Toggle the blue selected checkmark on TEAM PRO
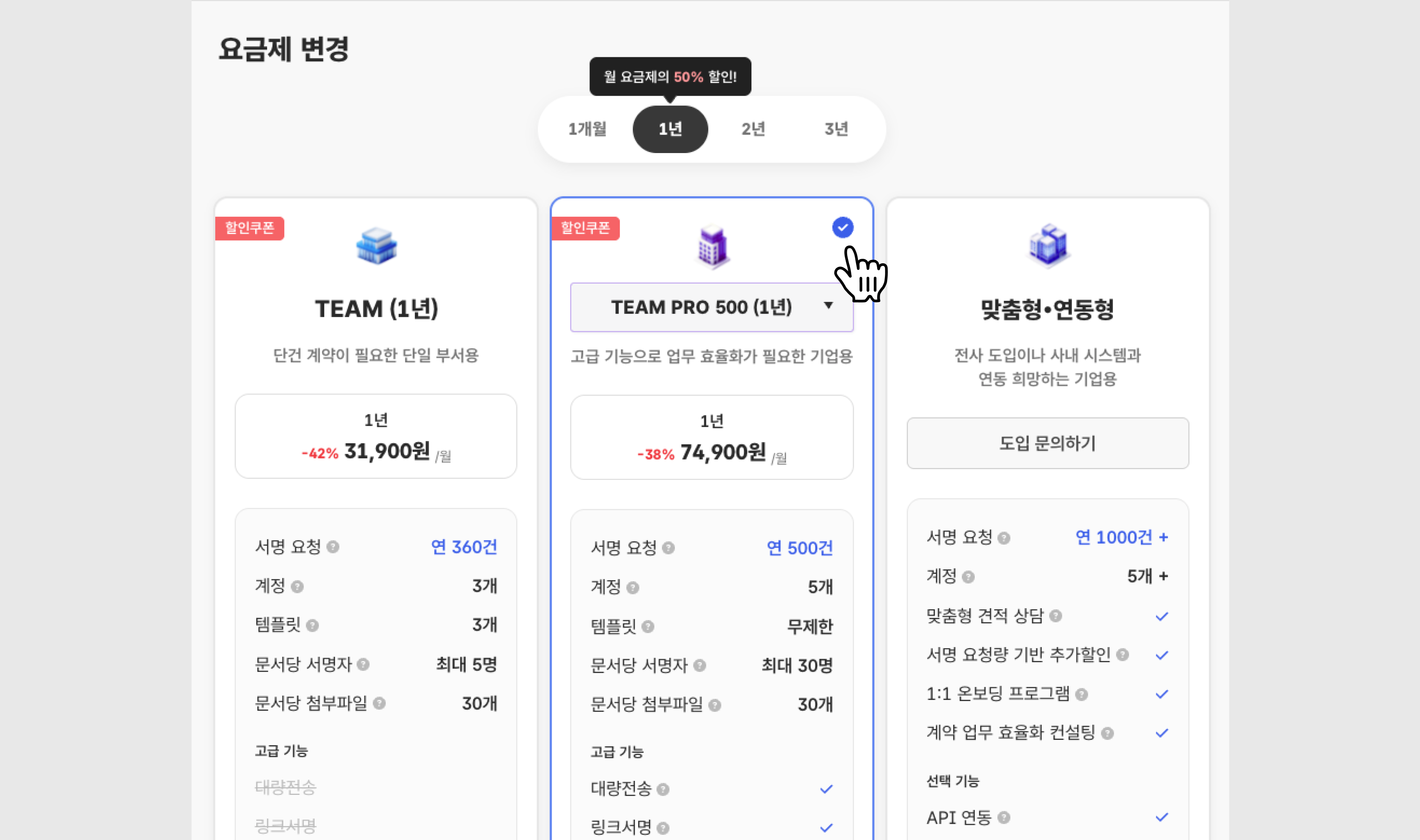This screenshot has height=840, width=1420. [x=843, y=227]
